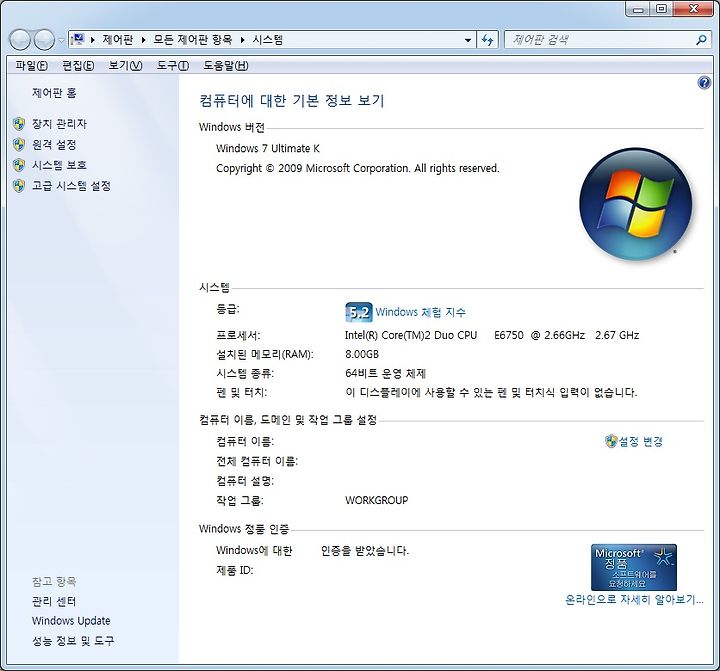Click the Forward navigation arrow button

click(45, 40)
